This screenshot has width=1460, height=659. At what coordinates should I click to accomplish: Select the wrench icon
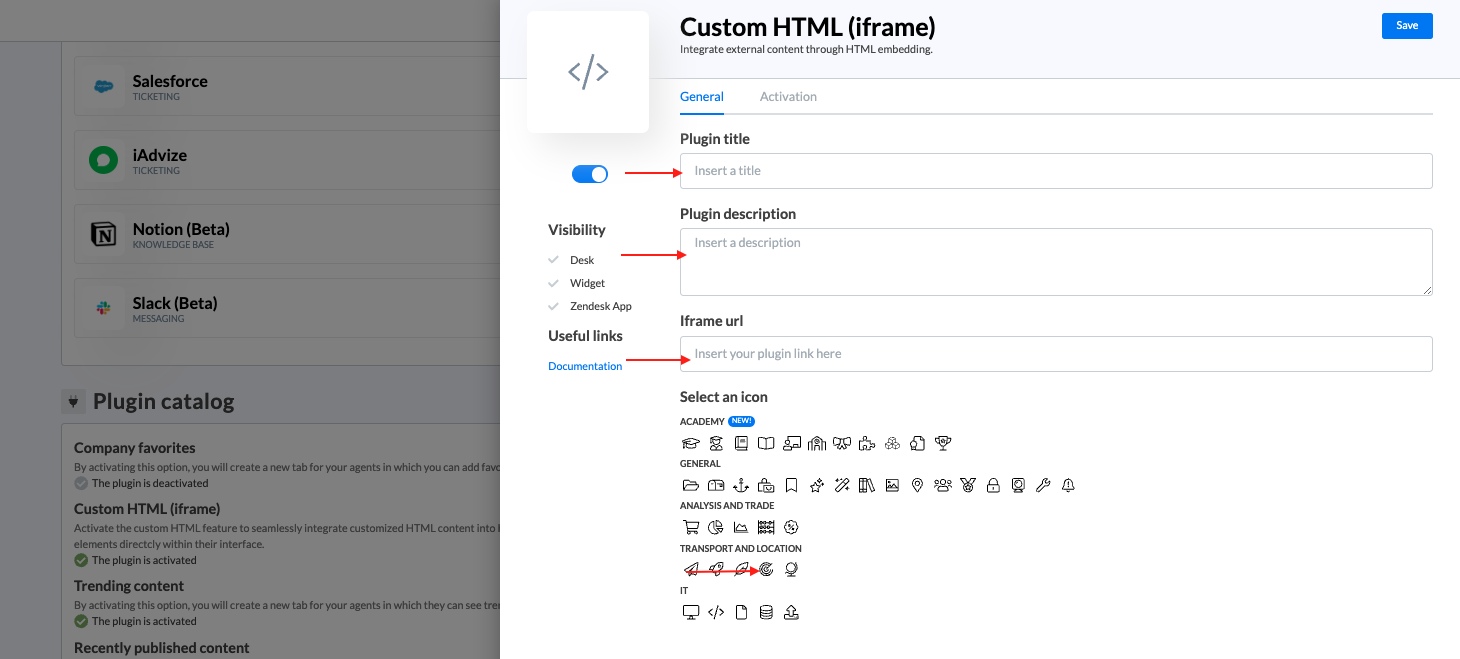click(1043, 485)
